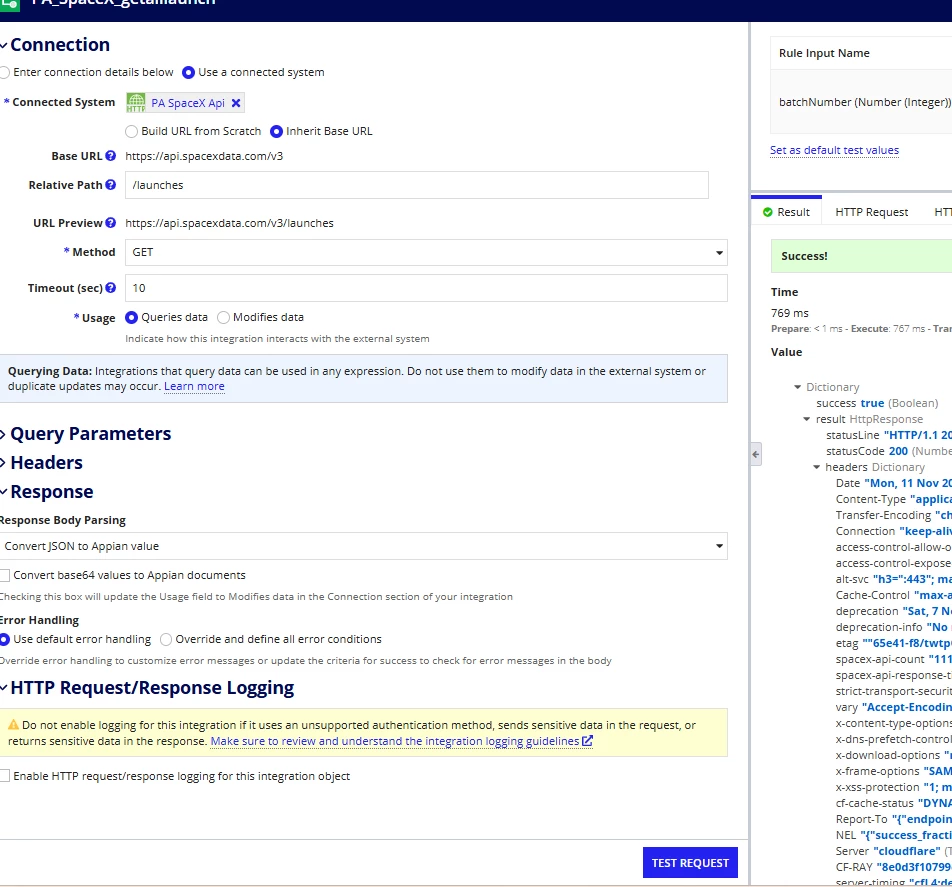The image size is (952, 887).
Task: Collapse the Response section
Action: pyautogui.click(x=4, y=492)
